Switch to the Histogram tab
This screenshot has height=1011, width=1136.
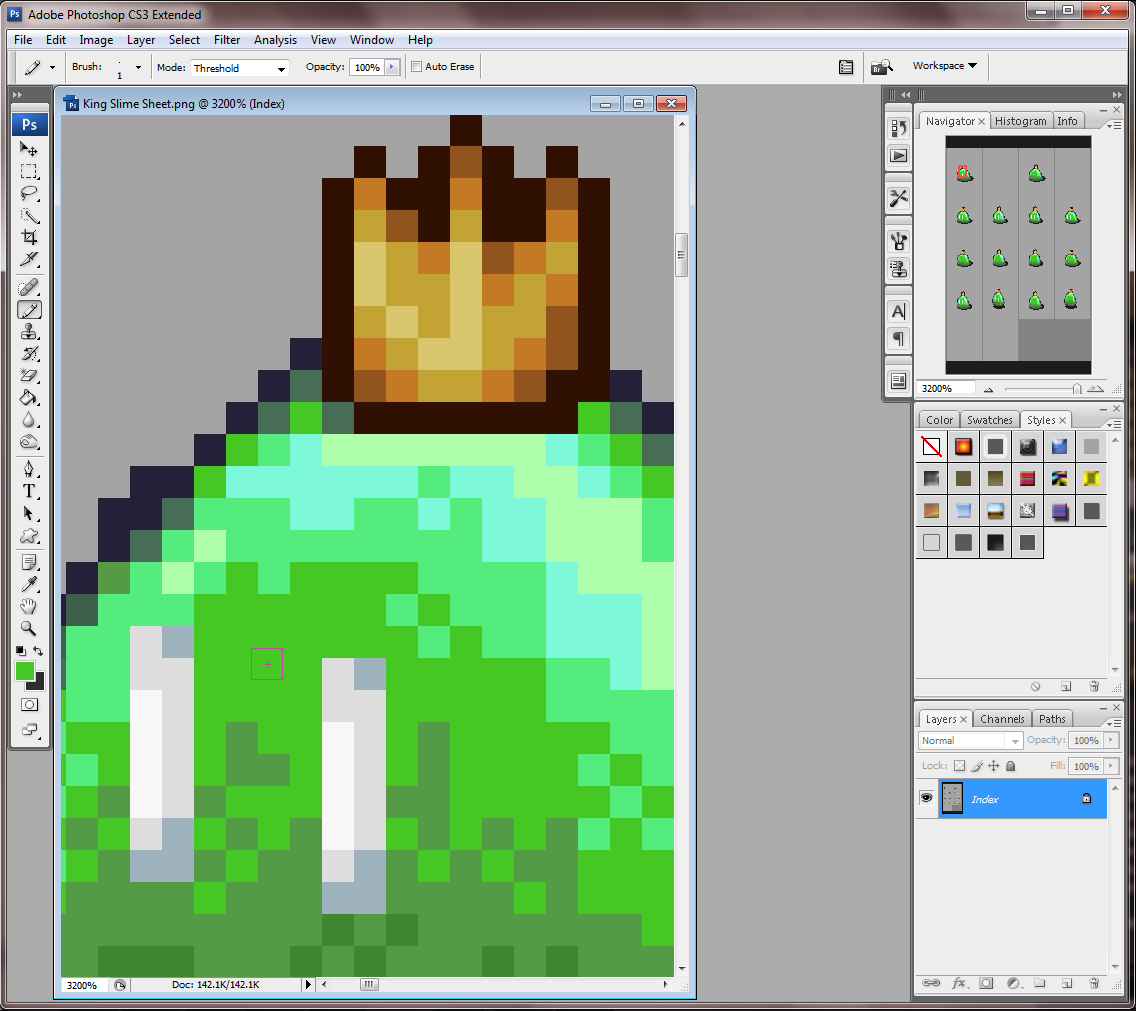1020,121
